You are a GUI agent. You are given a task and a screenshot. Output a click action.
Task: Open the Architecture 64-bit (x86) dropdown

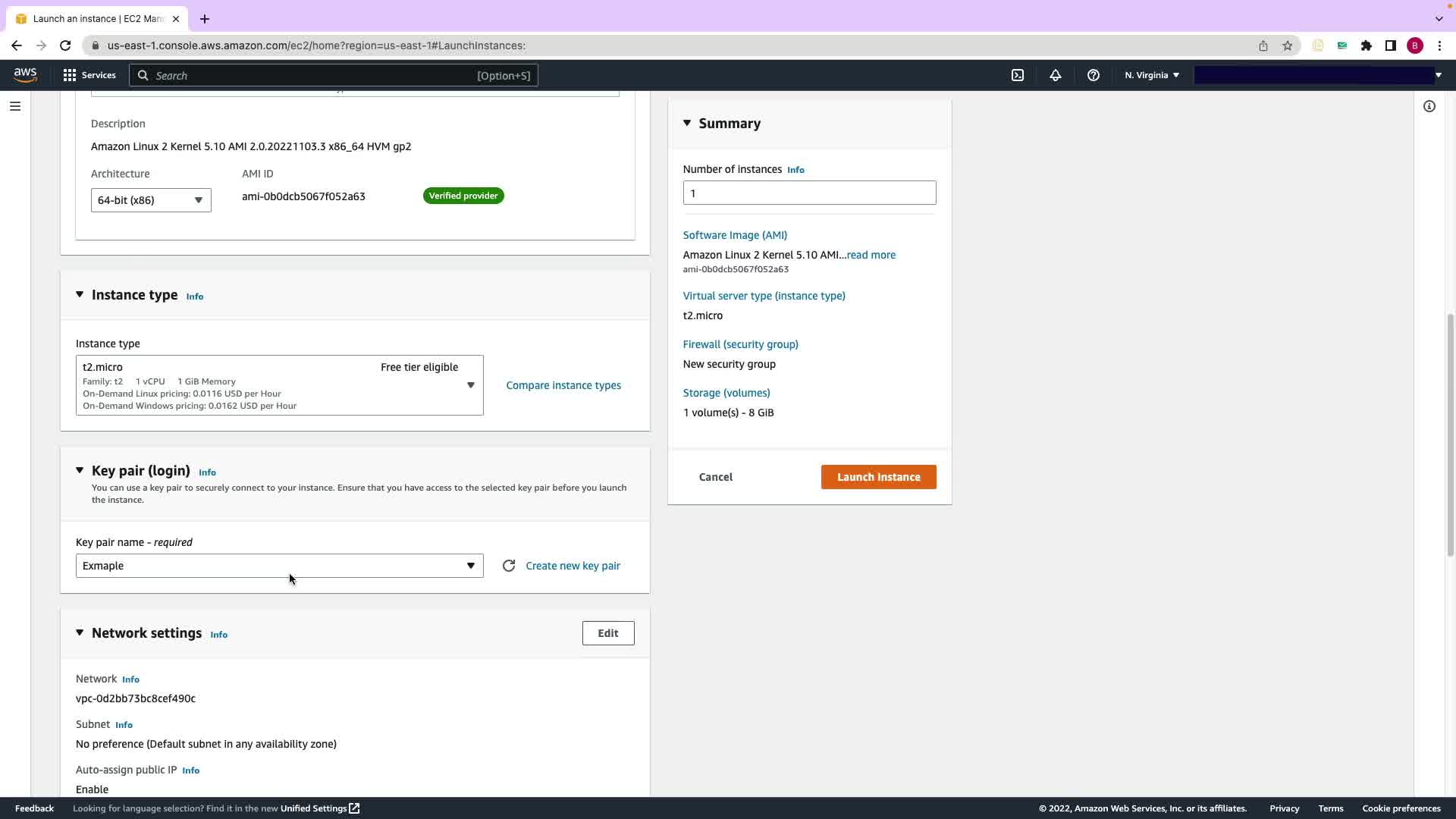(151, 200)
